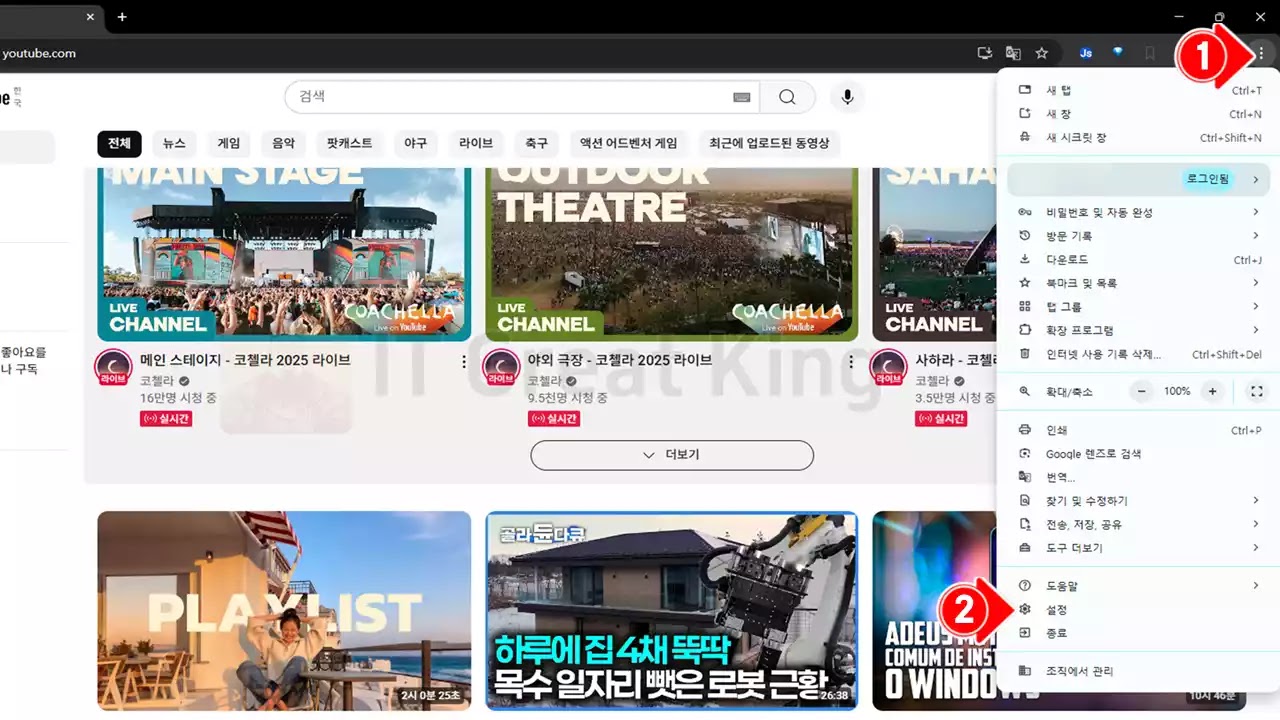Toggle fullscreen icon in zoom row
Image resolution: width=1280 pixels, height=720 pixels.
coord(1257,392)
